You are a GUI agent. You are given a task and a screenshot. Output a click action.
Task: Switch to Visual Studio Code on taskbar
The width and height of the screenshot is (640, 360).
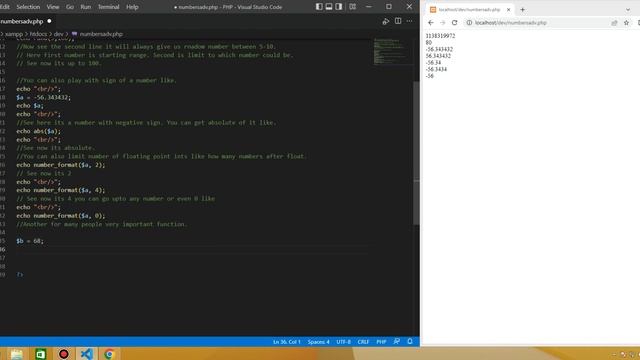(87, 354)
